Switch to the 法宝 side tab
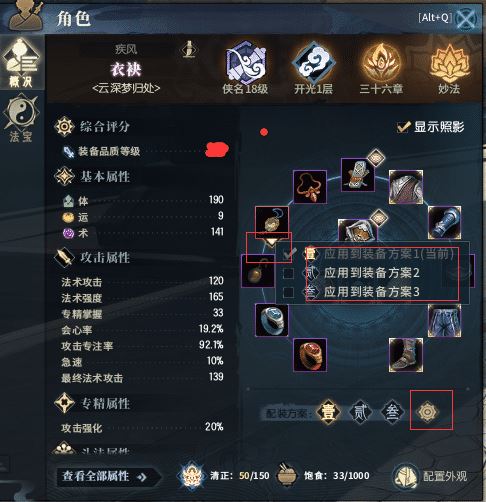Screen dimensions: 486x502 click(x=21, y=119)
